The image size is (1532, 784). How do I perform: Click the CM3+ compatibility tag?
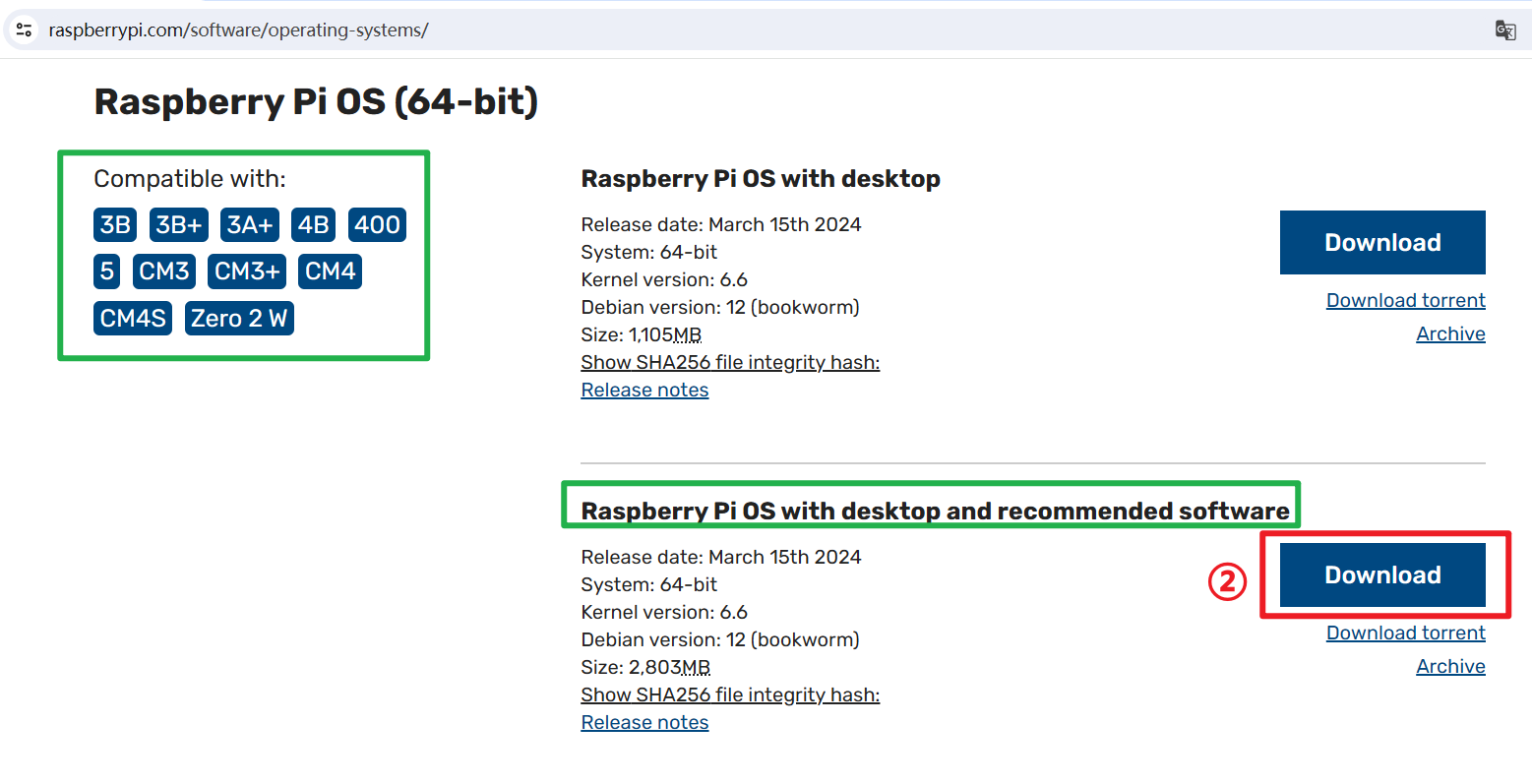click(247, 271)
